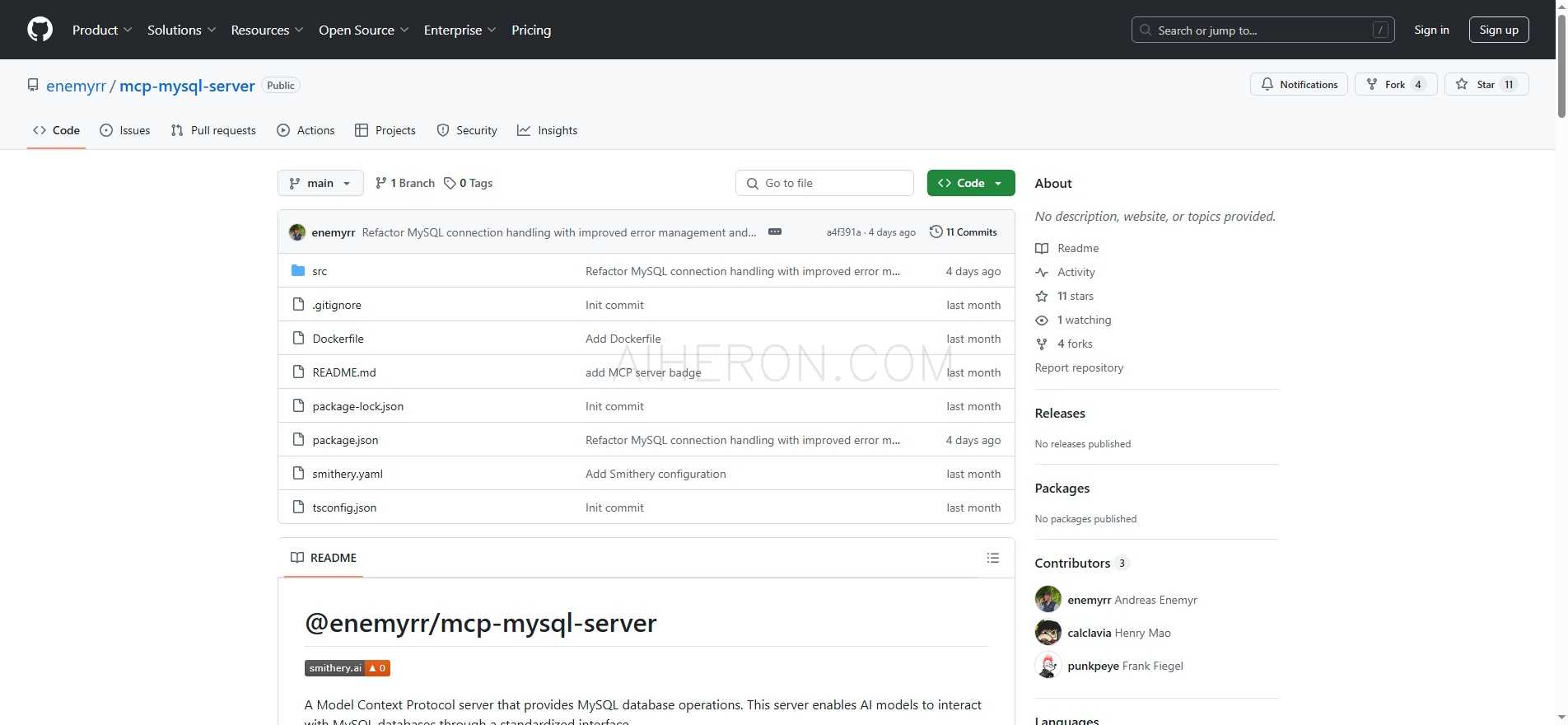Open enemyrr contributor avatar in sidebar
Viewport: 1568px width, 725px height.
click(x=1048, y=599)
